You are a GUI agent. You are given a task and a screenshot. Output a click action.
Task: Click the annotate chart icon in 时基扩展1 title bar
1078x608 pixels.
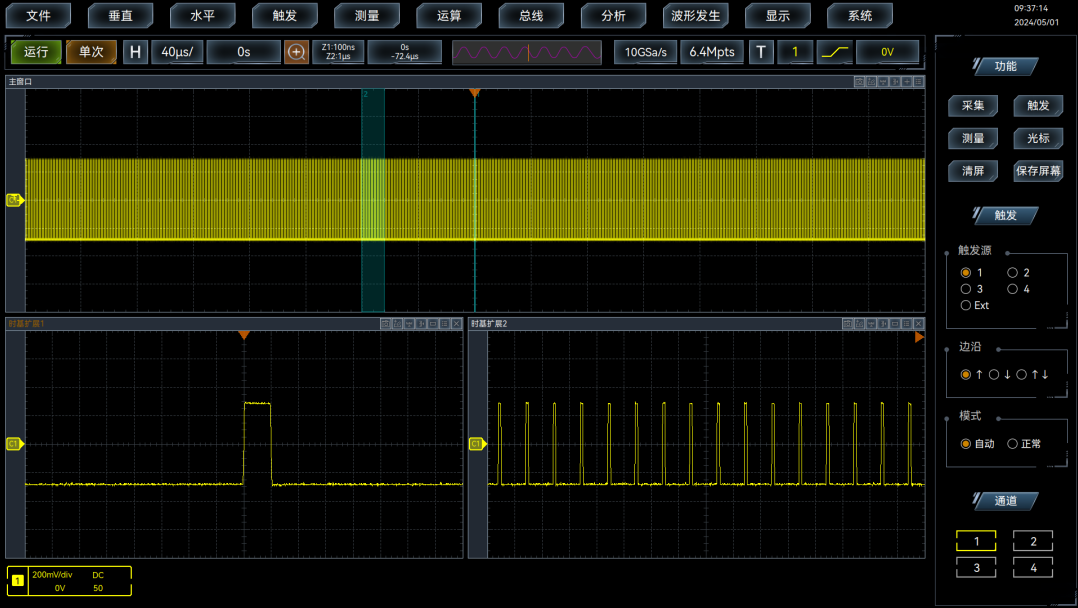(x=397, y=323)
